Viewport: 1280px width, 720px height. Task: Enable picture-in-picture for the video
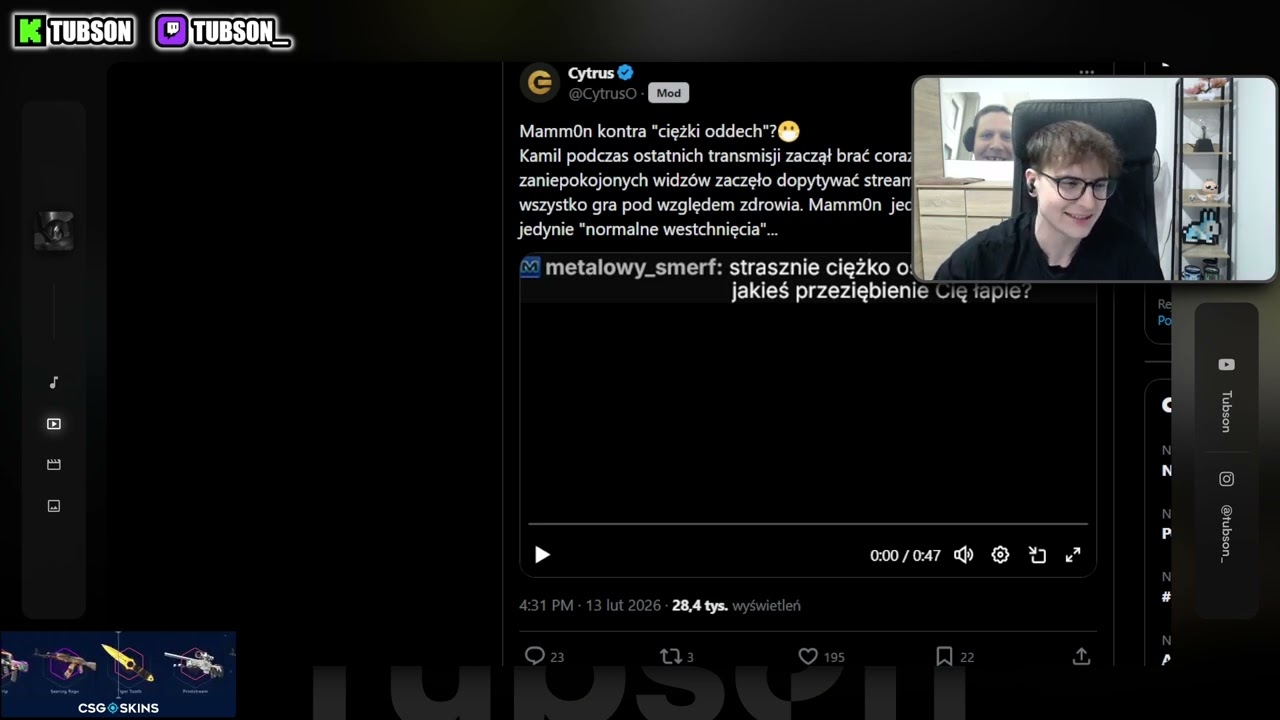point(1037,555)
